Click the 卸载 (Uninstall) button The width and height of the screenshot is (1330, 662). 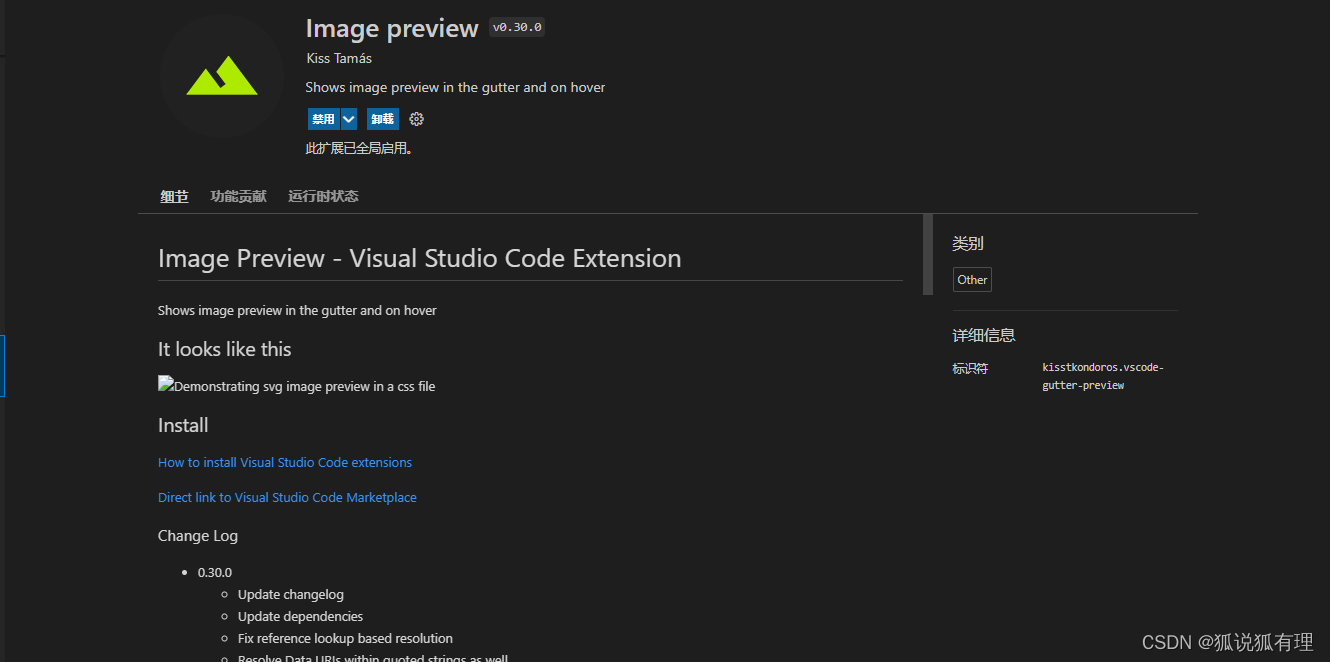pyautogui.click(x=382, y=119)
